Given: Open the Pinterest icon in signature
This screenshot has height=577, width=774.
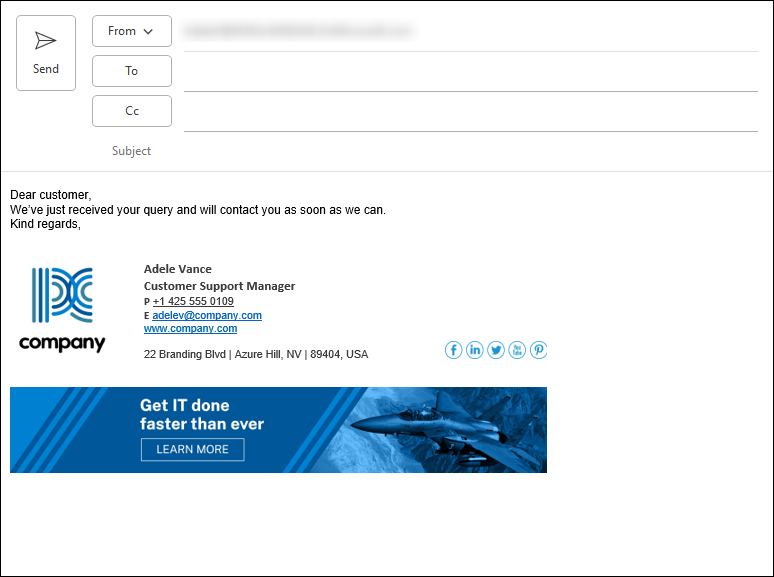Looking at the screenshot, I should tap(538, 350).
